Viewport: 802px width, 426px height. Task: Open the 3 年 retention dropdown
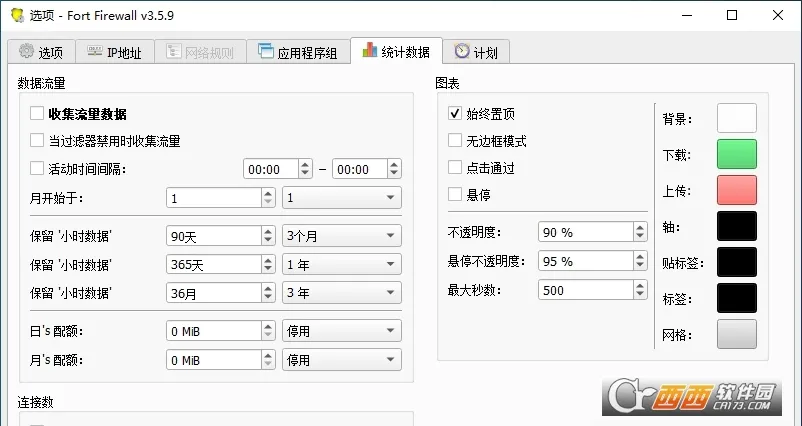(342, 293)
